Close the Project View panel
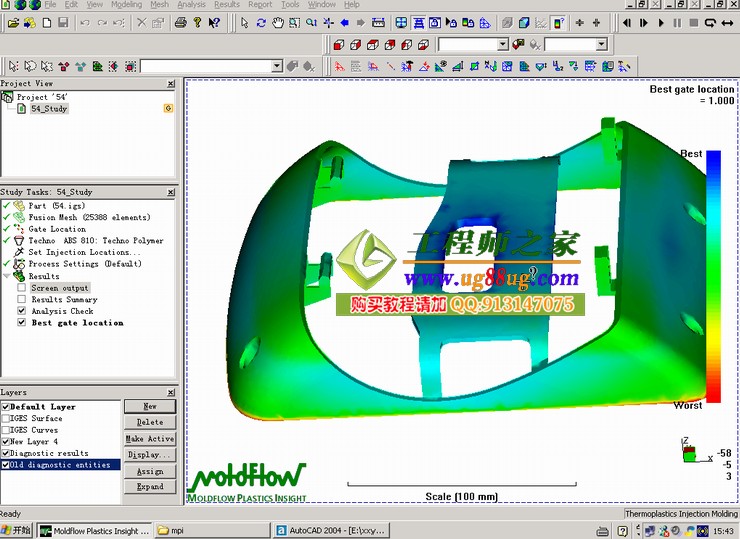This screenshot has height=539, width=740. point(171,84)
